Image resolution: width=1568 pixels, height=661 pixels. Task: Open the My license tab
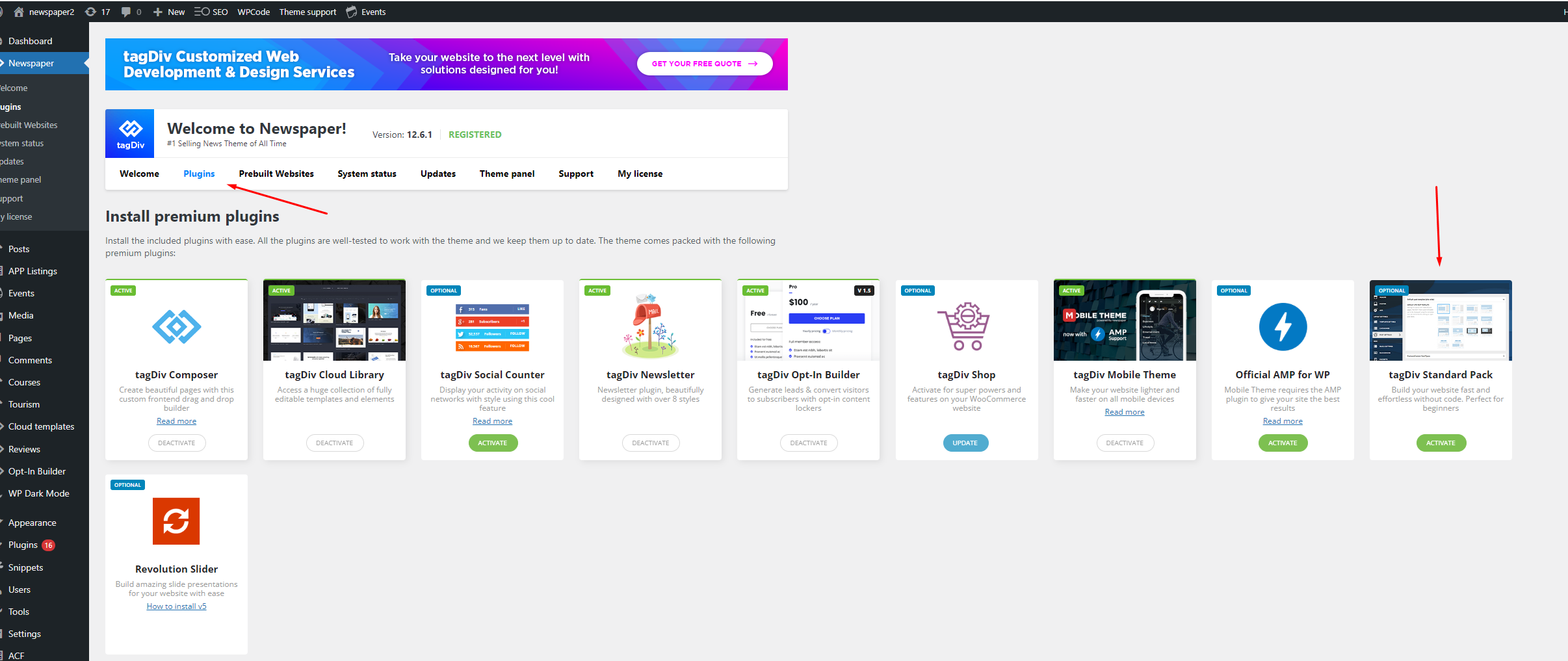[640, 174]
